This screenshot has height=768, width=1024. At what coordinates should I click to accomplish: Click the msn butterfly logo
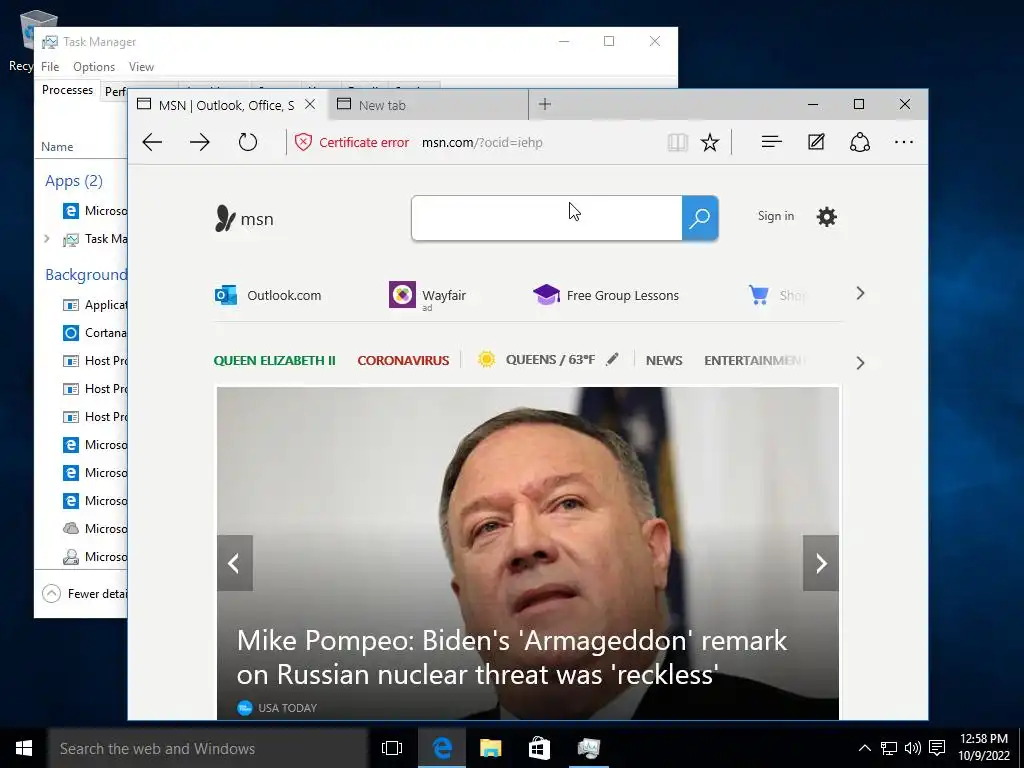[244, 219]
